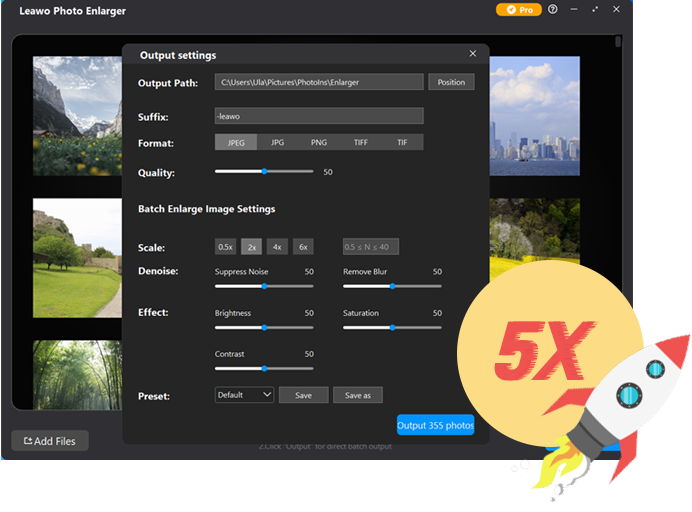Open the Default preset dropdown
Screen dimensions: 692x512
pyautogui.click(x=244, y=395)
